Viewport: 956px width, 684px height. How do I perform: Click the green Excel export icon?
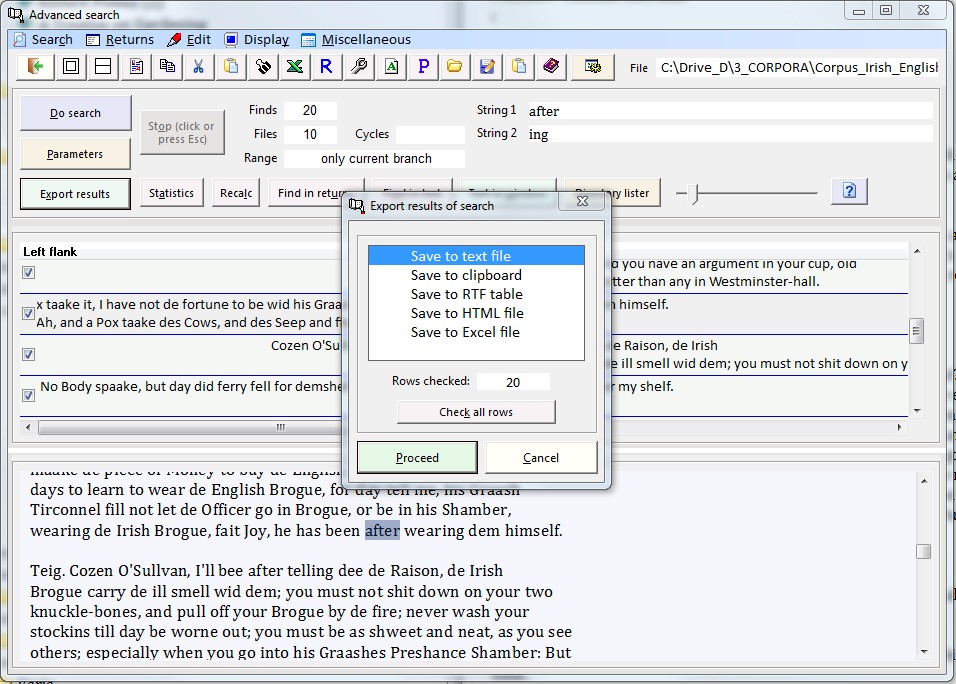pyautogui.click(x=295, y=67)
